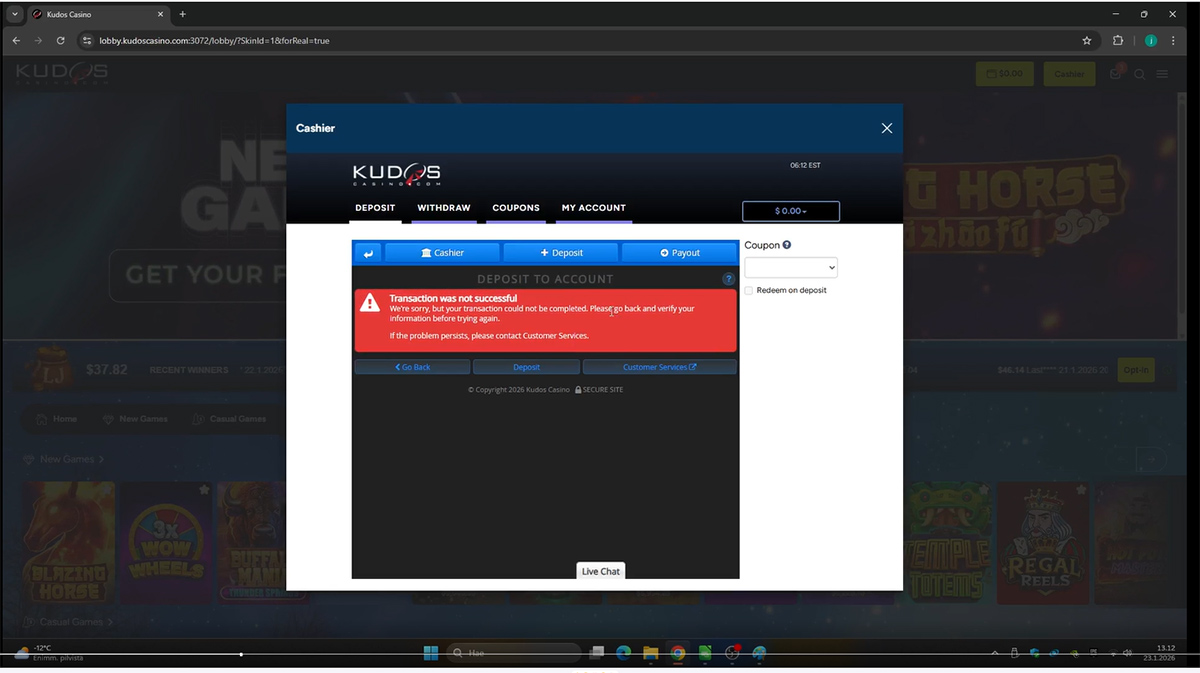Tick the Redeem on deposit checkbox

coord(748,290)
